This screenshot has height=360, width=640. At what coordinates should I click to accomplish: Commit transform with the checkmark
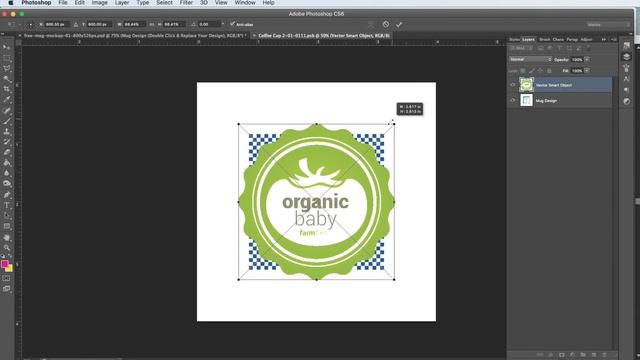click(x=399, y=24)
